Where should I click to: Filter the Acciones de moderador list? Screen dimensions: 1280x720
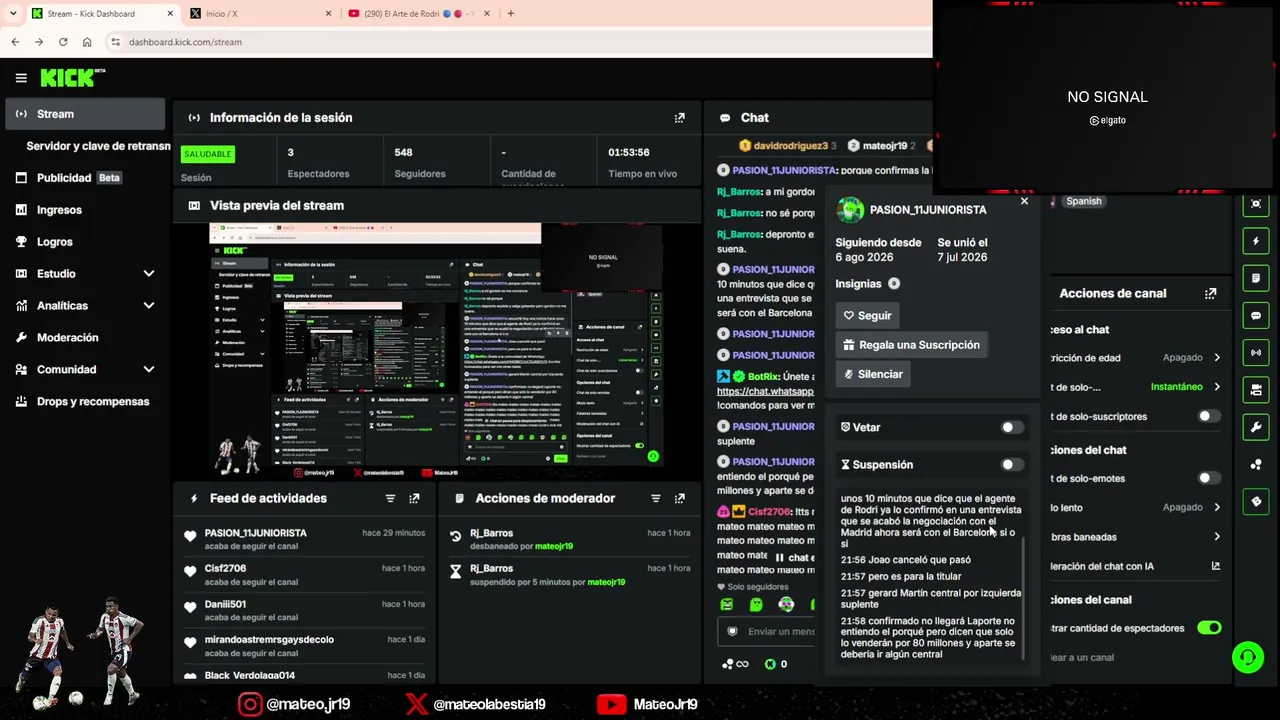[x=656, y=498]
